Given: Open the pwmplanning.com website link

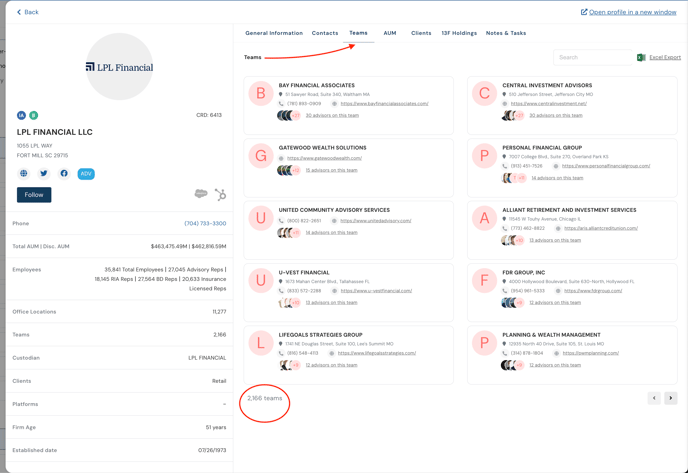Looking at the screenshot, I should pyautogui.click(x=591, y=353).
